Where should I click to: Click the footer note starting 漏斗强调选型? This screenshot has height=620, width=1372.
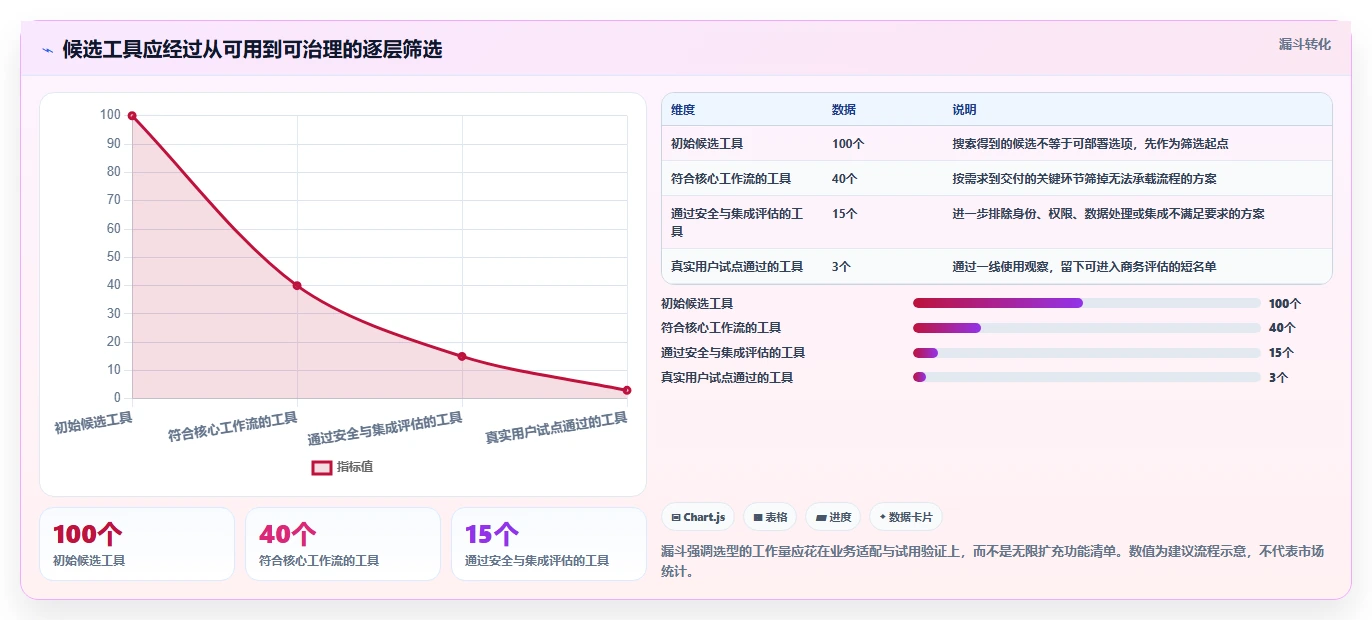click(x=992, y=561)
